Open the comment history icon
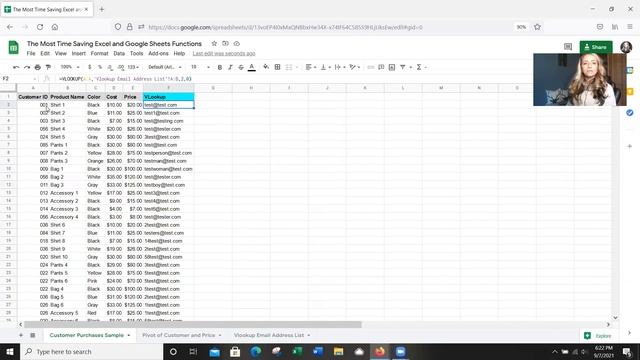 [568, 47]
